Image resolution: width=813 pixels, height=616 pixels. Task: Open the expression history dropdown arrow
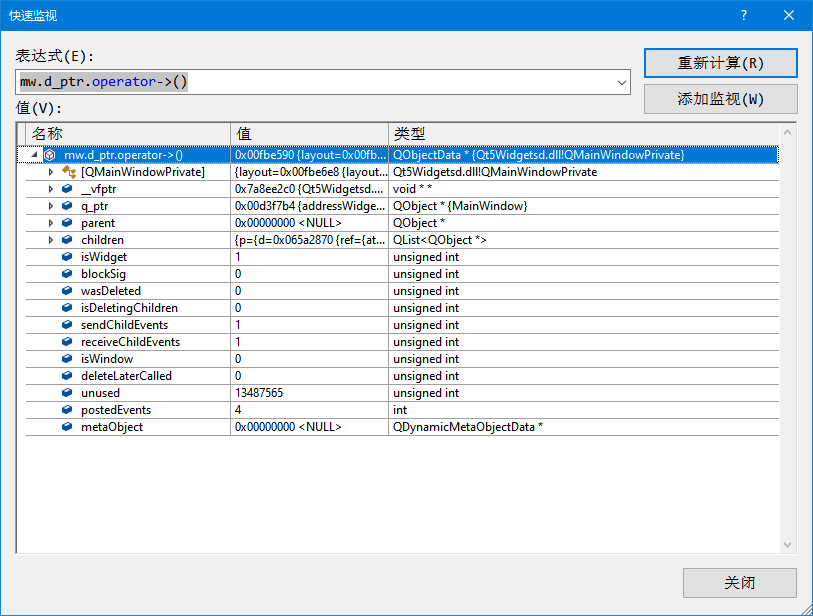click(x=622, y=82)
